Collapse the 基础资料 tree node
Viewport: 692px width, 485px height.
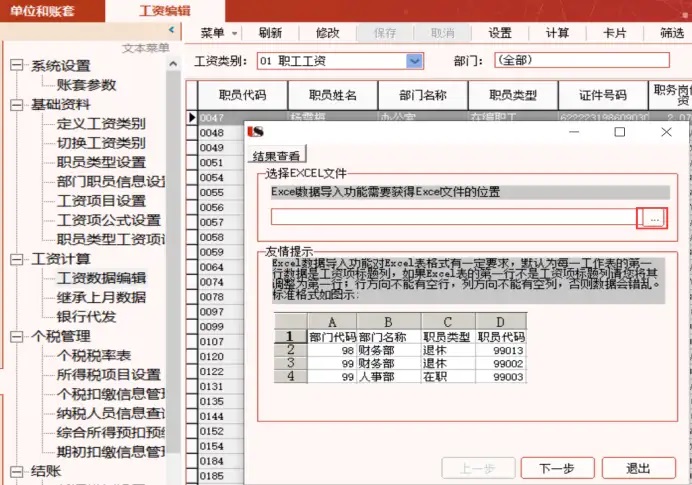pyautogui.click(x=16, y=104)
